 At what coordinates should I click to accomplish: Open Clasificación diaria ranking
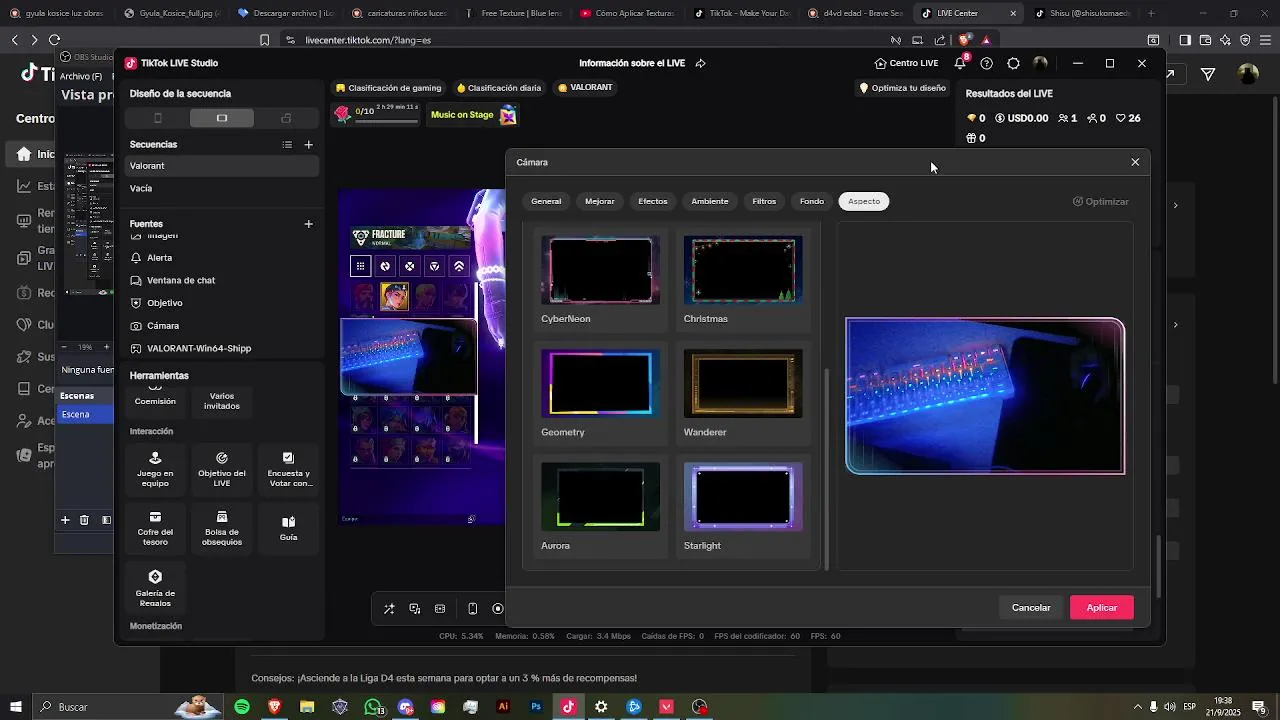[499, 88]
